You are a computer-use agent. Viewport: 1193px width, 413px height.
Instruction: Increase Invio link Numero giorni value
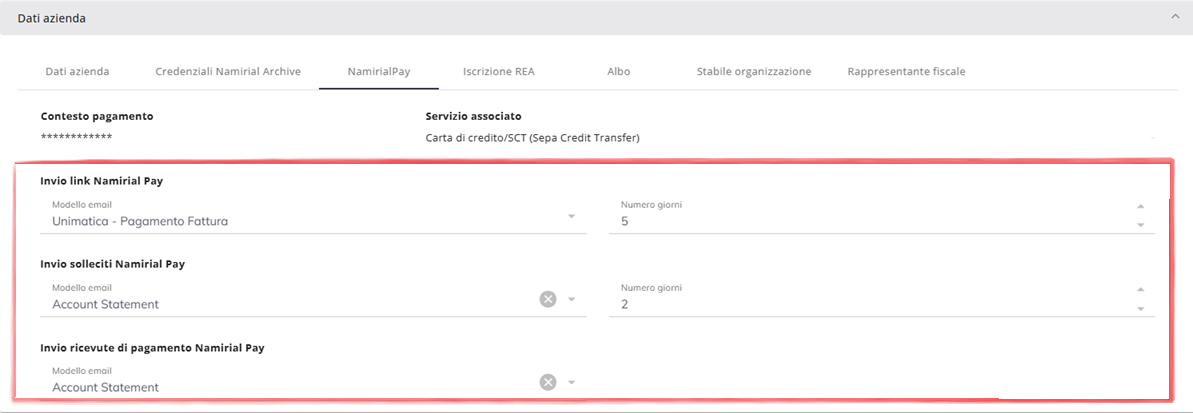[1140, 207]
